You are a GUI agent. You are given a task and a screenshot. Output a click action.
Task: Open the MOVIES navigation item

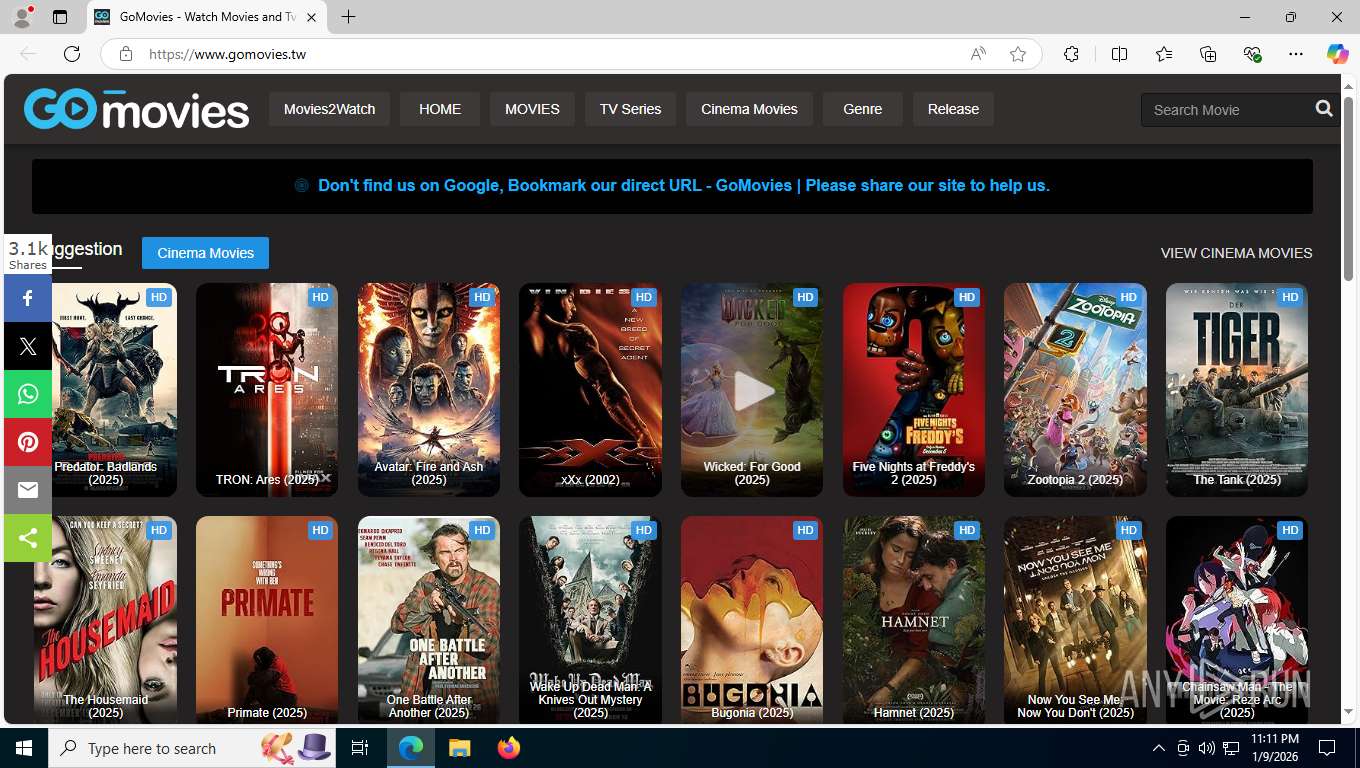532,109
